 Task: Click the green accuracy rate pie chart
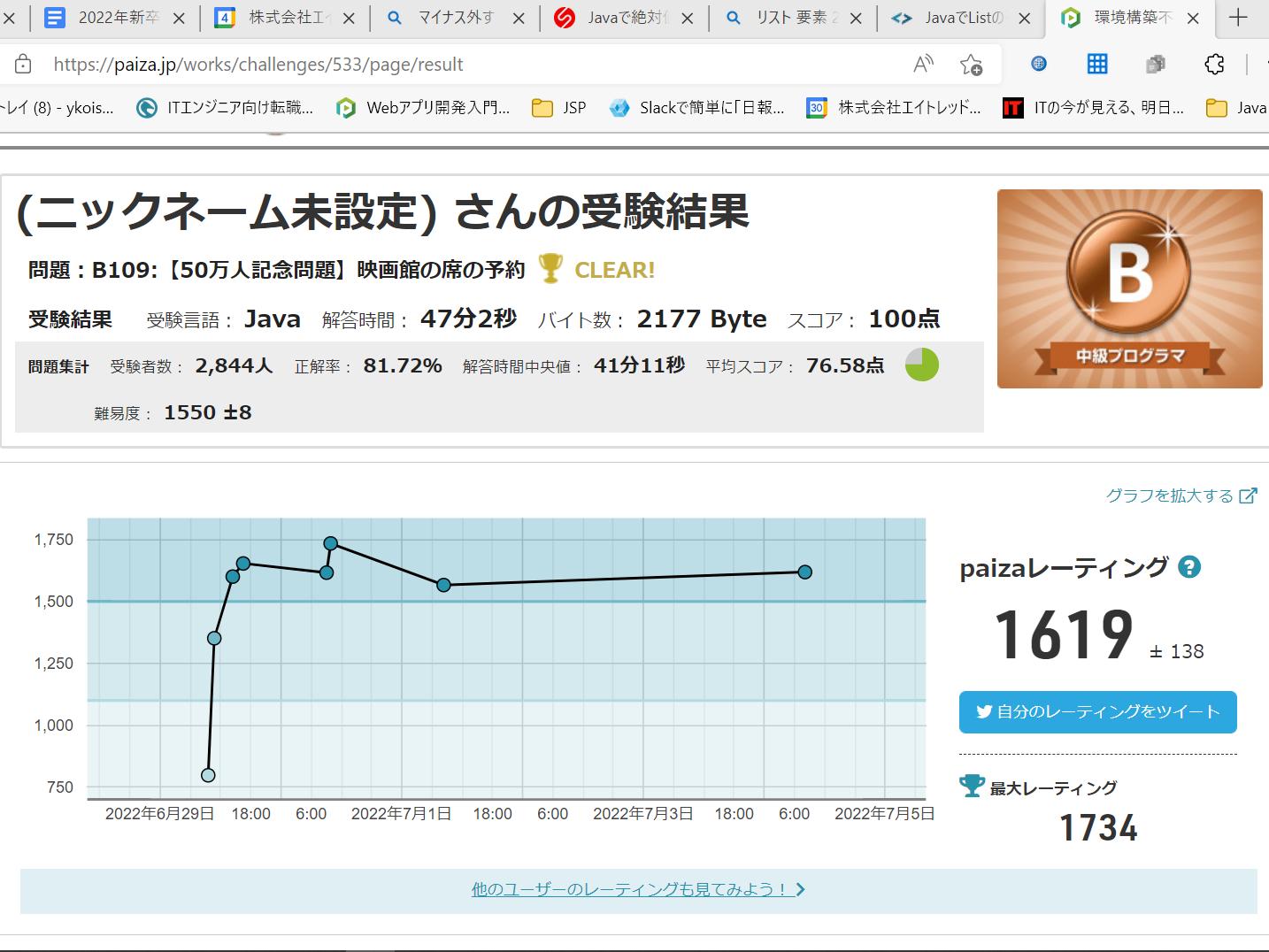click(921, 365)
